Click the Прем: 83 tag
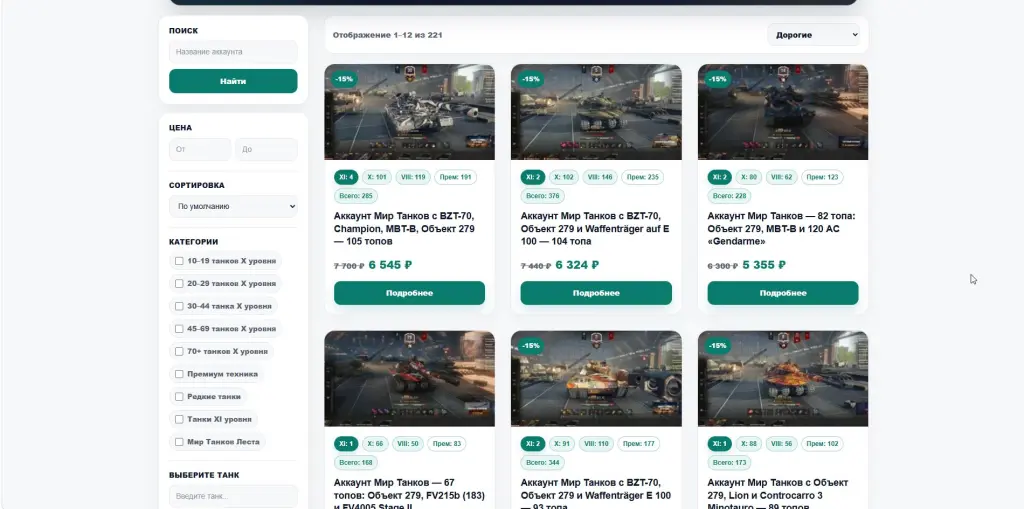Viewport: 1024px width, 509px height. (447, 444)
